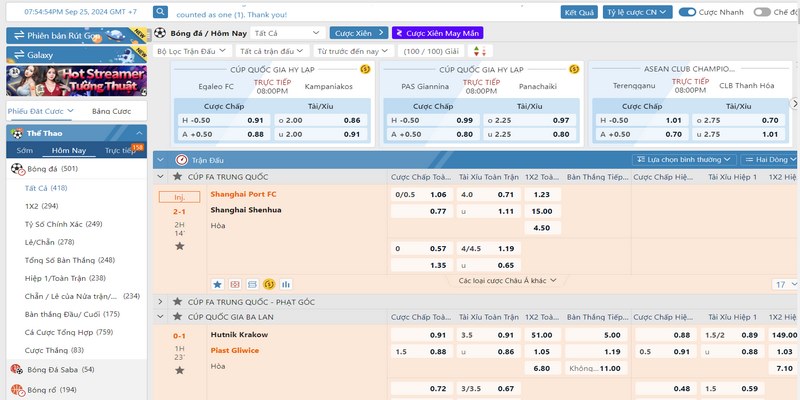This screenshot has height=400, width=800.
Task: Open the live pitch icon below Shanghai match
Action: click(235, 284)
